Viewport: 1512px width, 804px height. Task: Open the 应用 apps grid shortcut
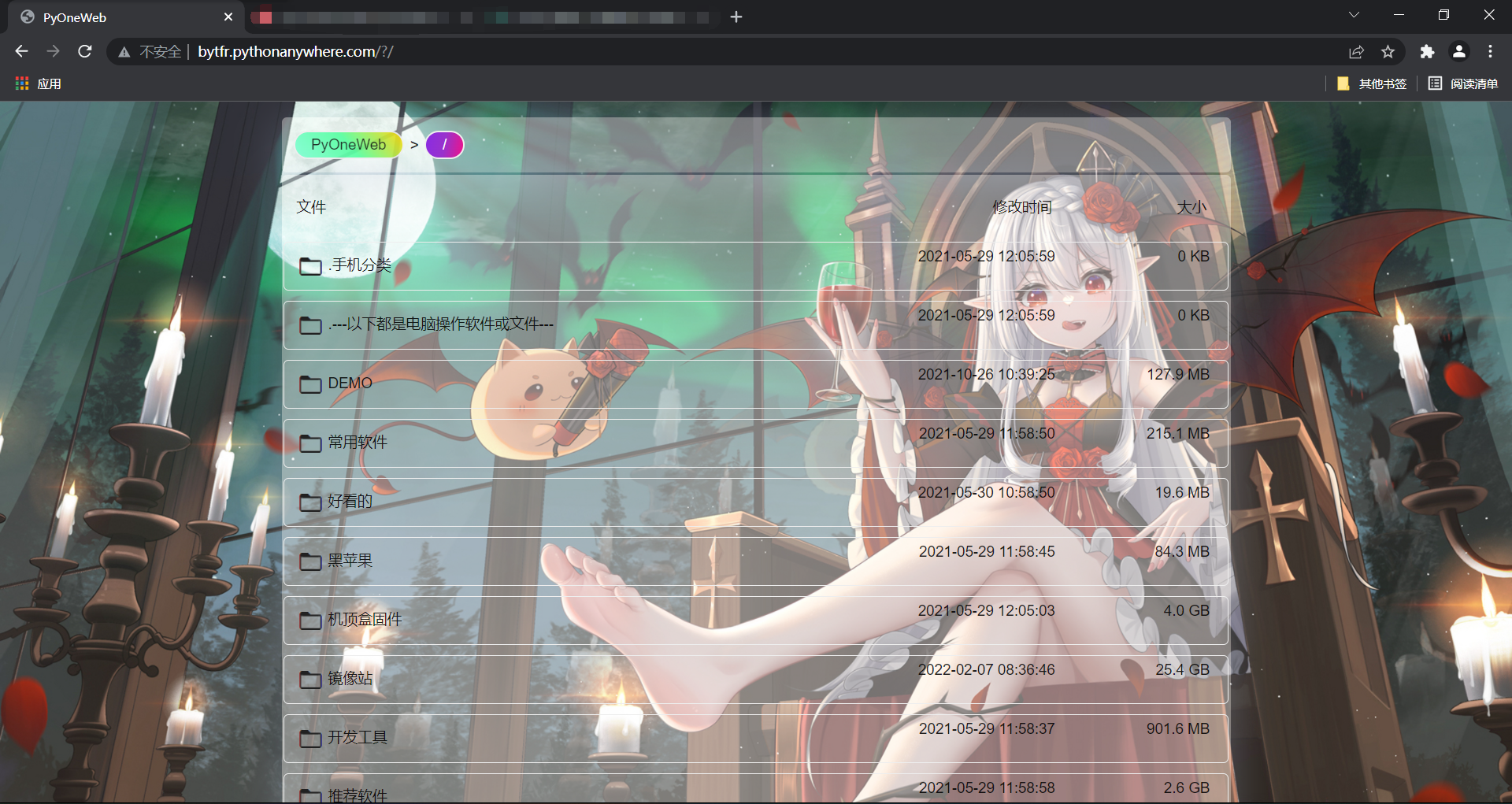[38, 83]
